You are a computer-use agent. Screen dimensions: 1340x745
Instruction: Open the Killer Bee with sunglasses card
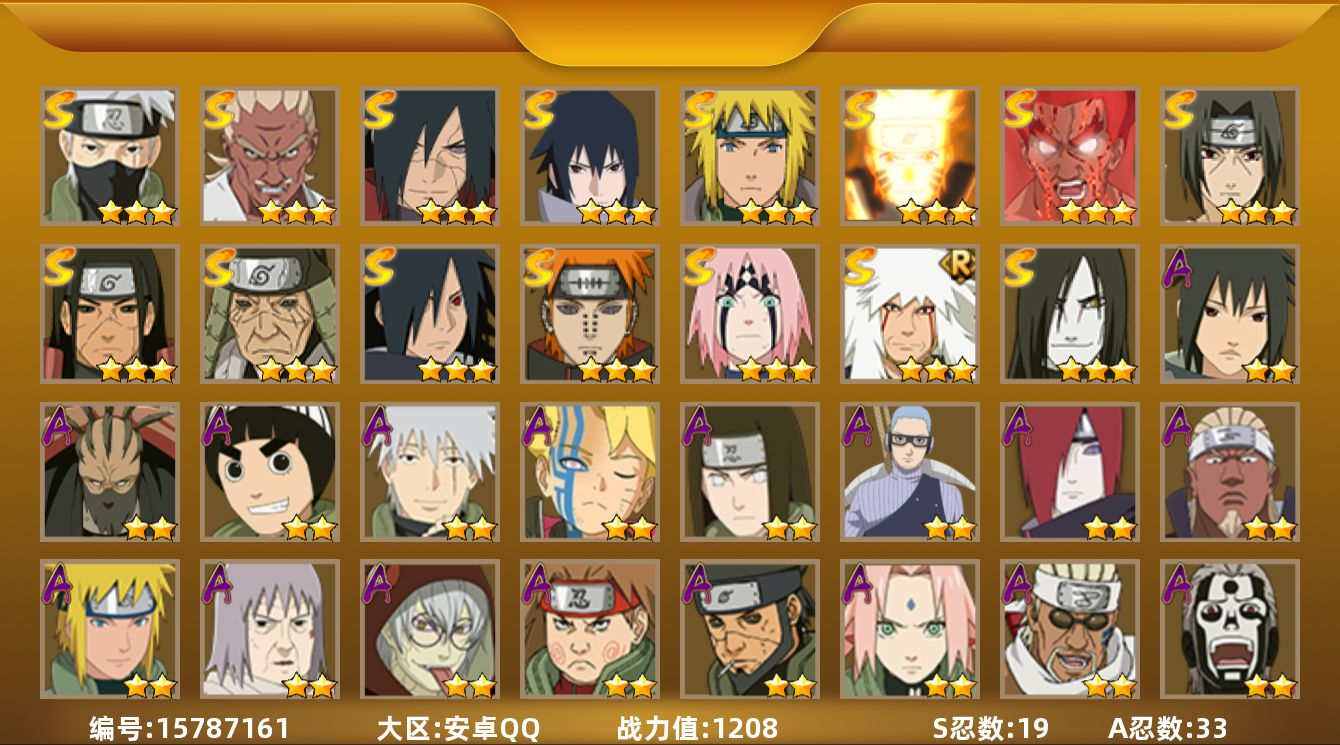pos(1069,629)
